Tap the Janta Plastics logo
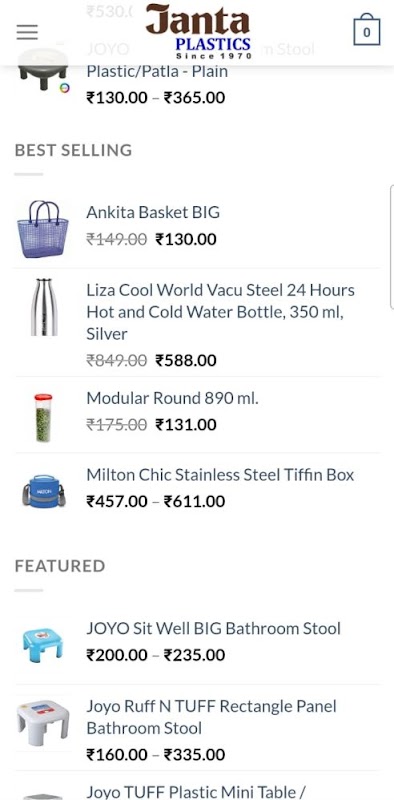394x800 pixels. (199, 32)
